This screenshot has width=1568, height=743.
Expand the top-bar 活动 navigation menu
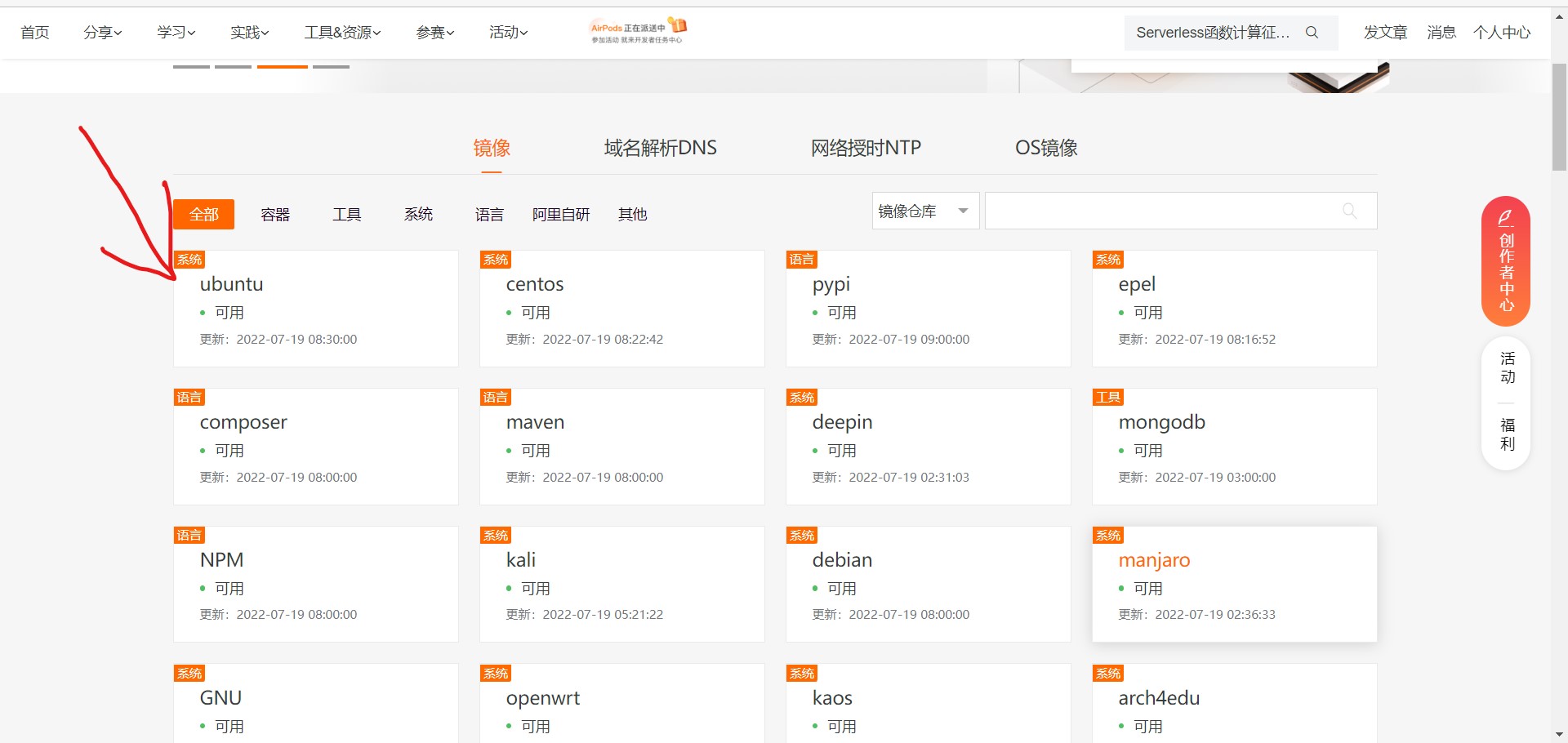[509, 33]
